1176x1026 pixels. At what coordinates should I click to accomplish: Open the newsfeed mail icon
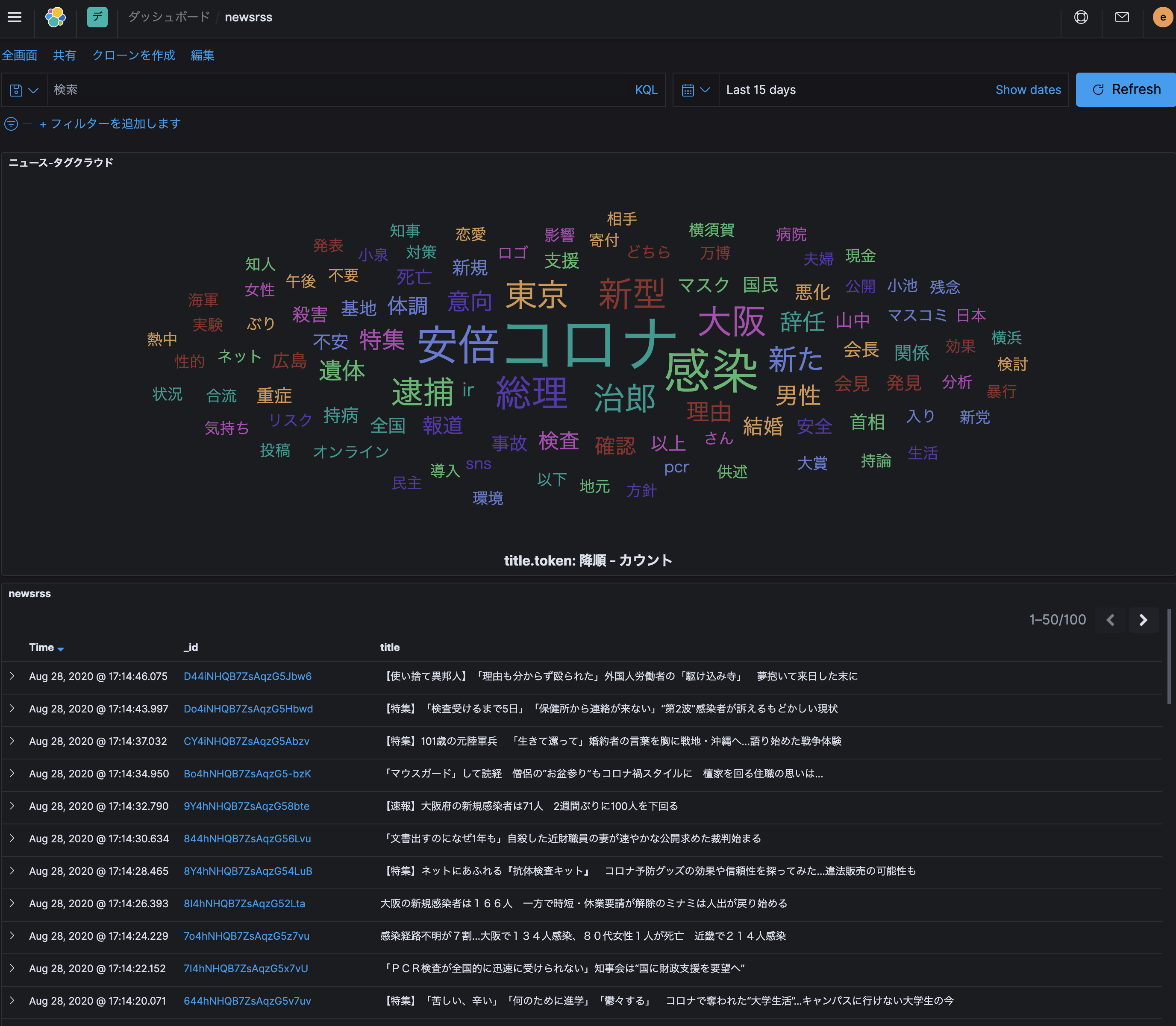(1122, 17)
